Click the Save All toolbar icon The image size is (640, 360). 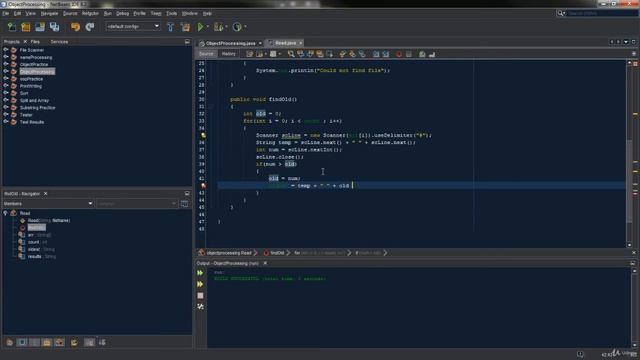pyautogui.click(x=54, y=27)
